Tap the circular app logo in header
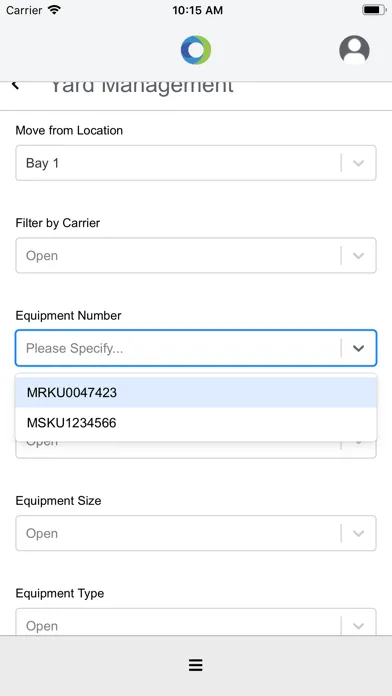 pos(196,50)
